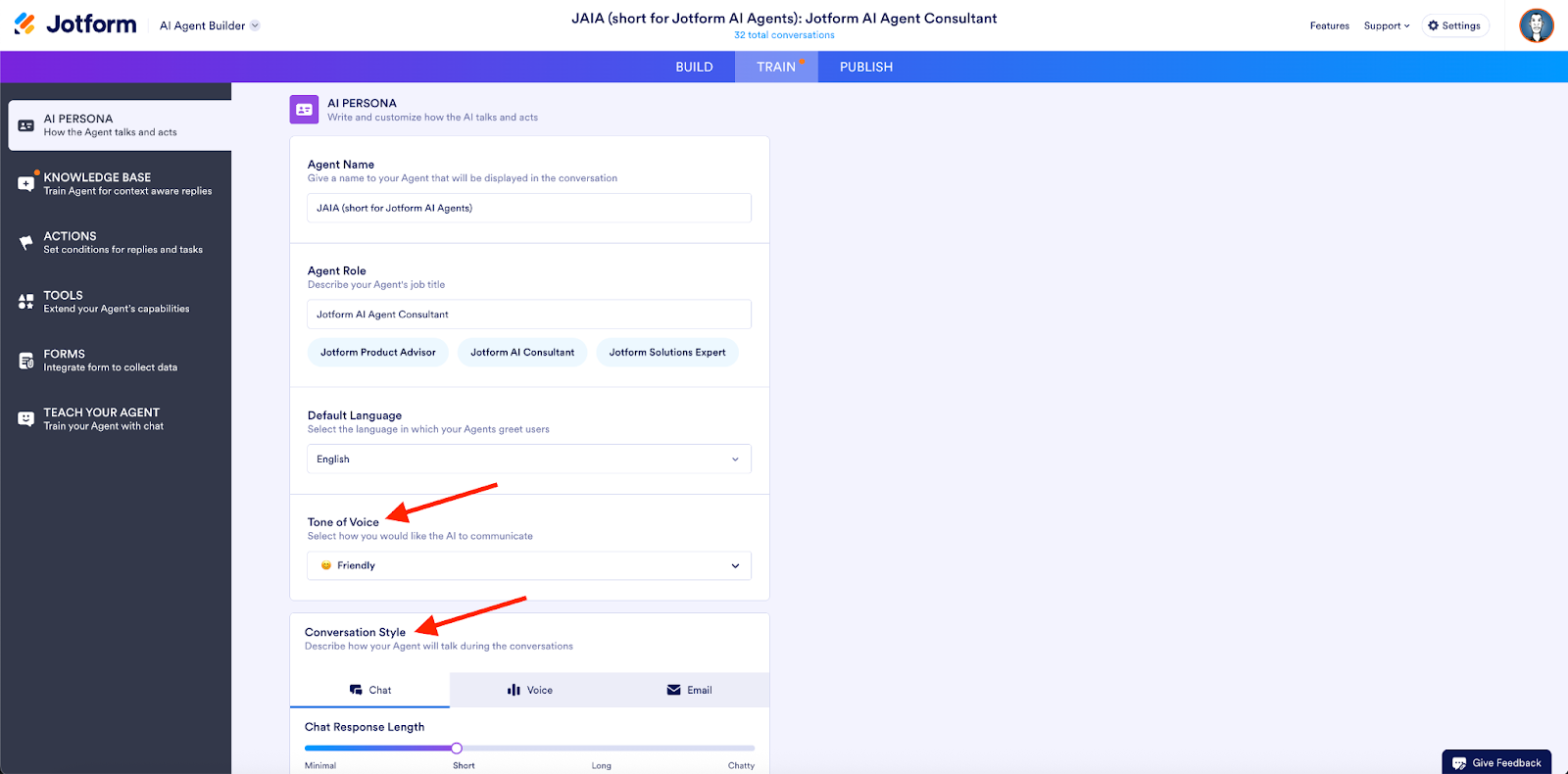Select the Email conversation style tab
The width and height of the screenshot is (1568, 774).
[x=689, y=690]
